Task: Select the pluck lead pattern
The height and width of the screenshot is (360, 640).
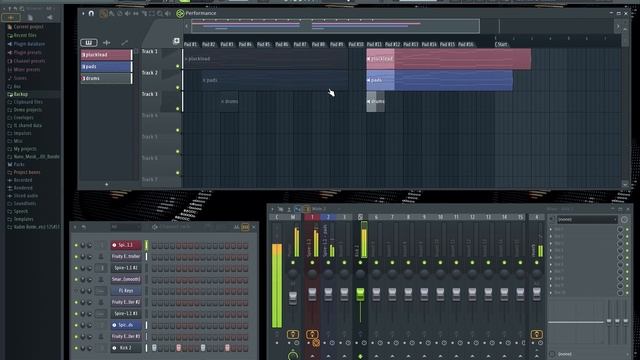Action: [x=106, y=55]
